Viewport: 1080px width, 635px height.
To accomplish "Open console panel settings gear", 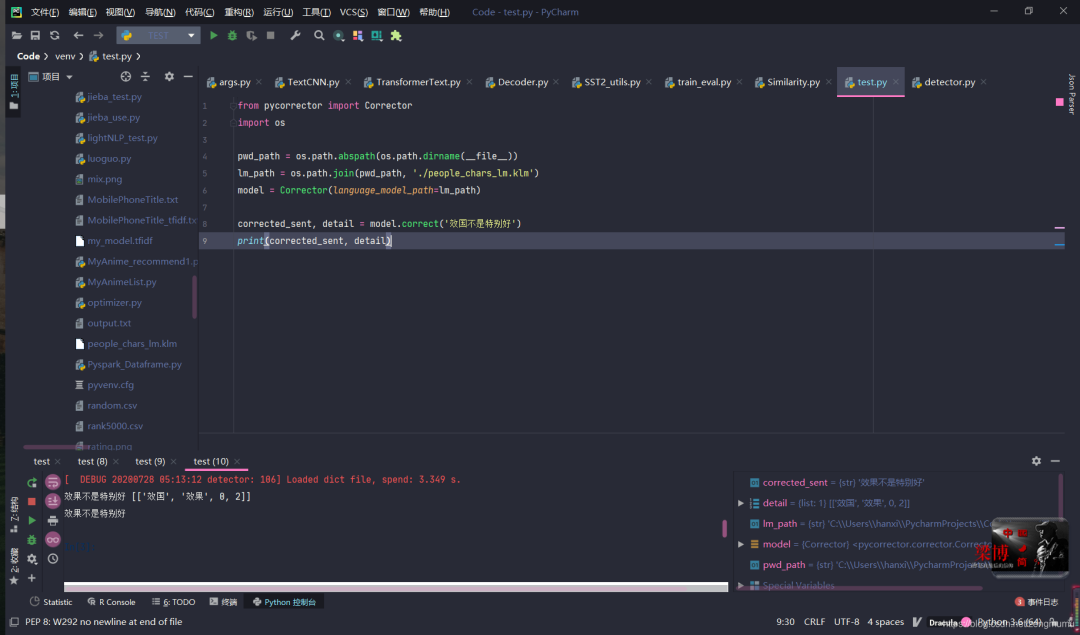I will (x=1036, y=461).
